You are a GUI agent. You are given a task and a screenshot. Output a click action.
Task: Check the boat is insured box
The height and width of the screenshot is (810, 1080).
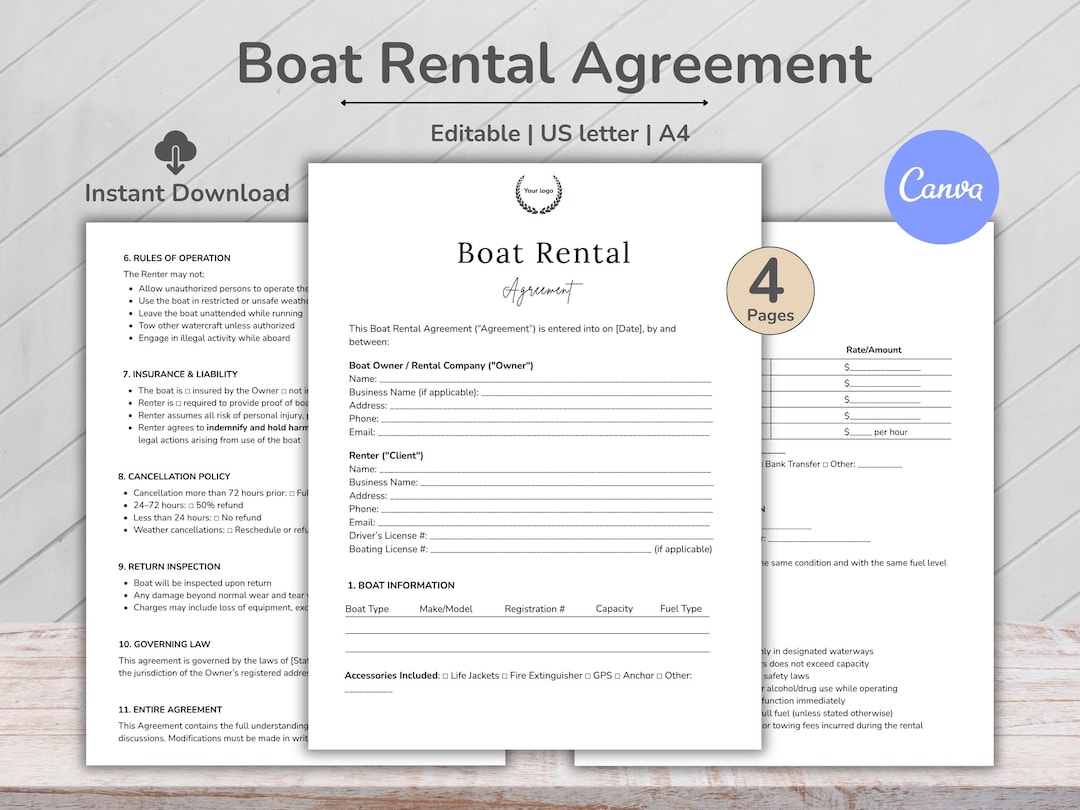tap(187, 391)
